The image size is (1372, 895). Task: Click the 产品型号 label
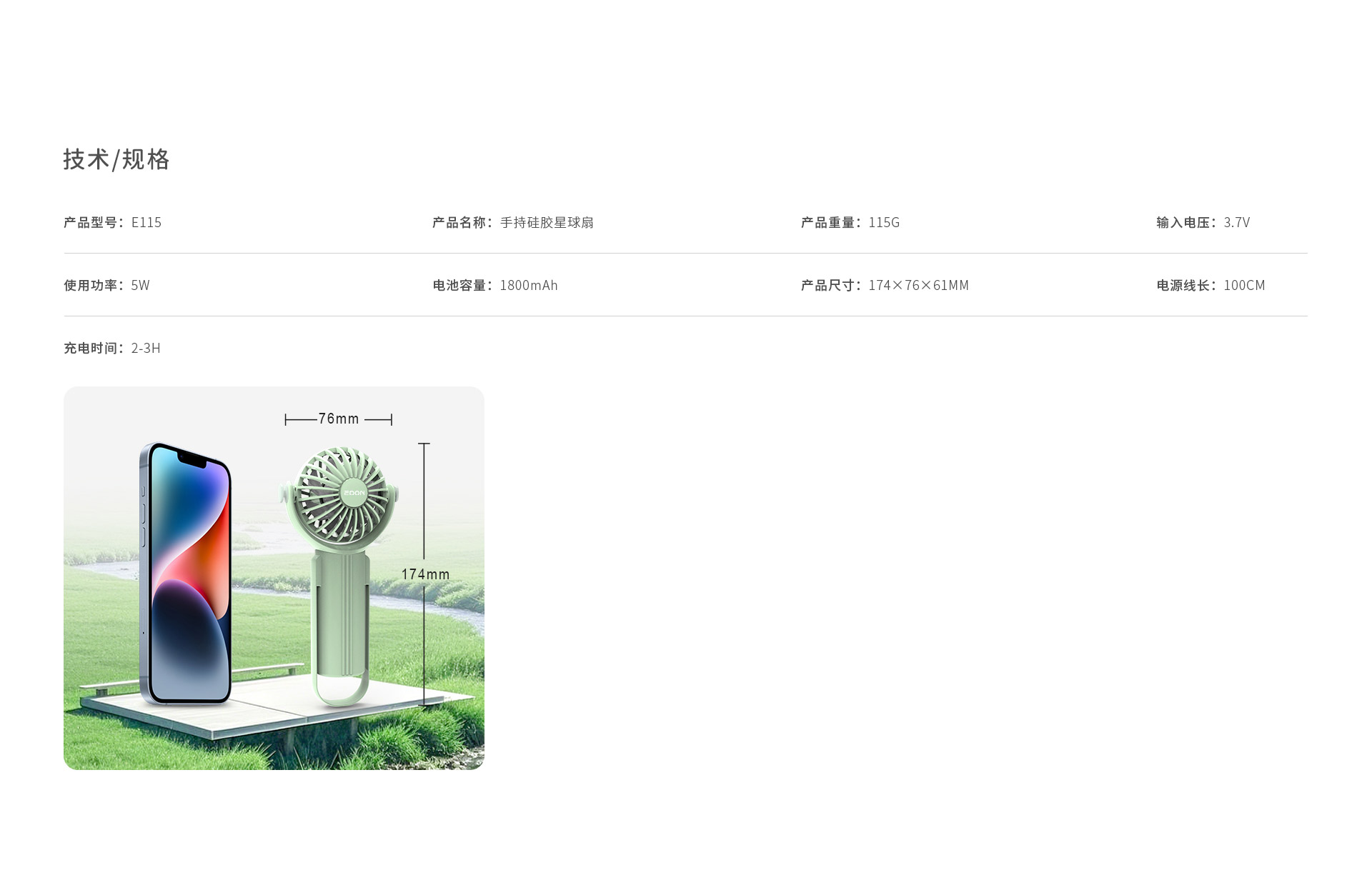pyautogui.click(x=91, y=222)
